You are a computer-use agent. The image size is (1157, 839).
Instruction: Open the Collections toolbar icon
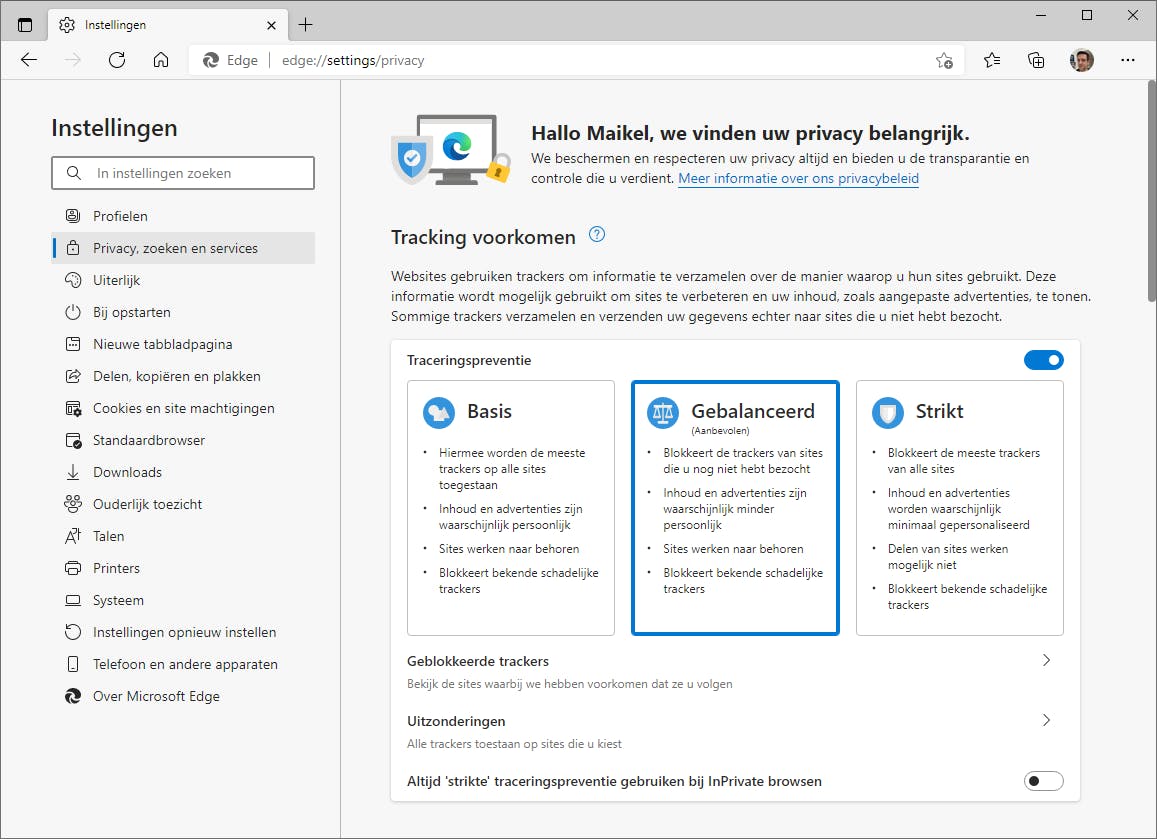click(x=1037, y=60)
